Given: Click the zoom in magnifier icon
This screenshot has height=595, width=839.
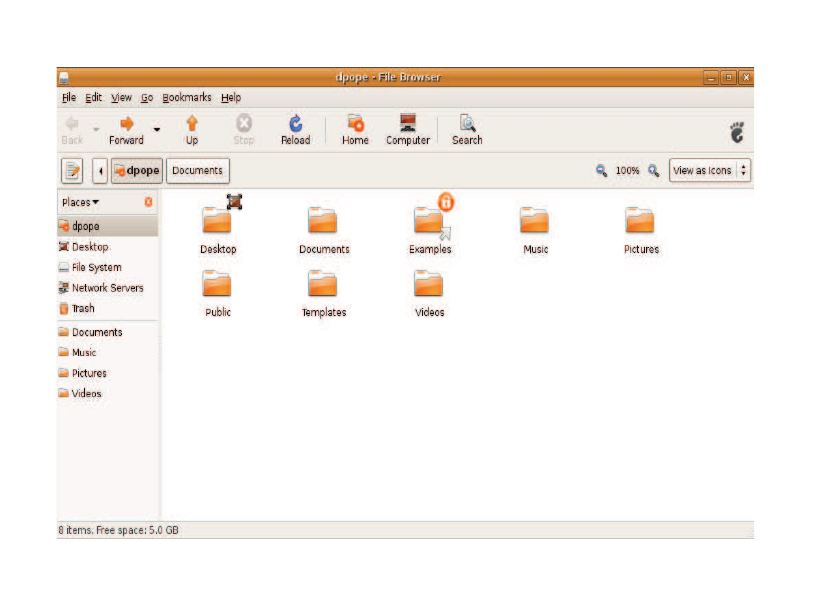Looking at the screenshot, I should (x=653, y=171).
